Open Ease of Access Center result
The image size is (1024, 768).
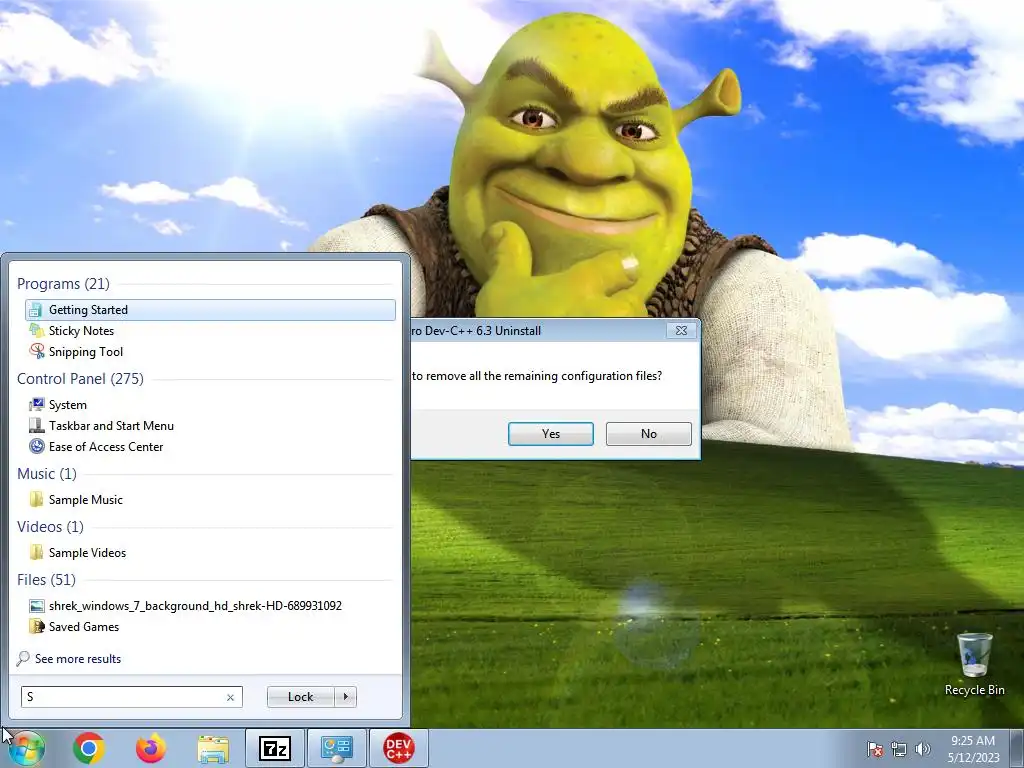106,447
